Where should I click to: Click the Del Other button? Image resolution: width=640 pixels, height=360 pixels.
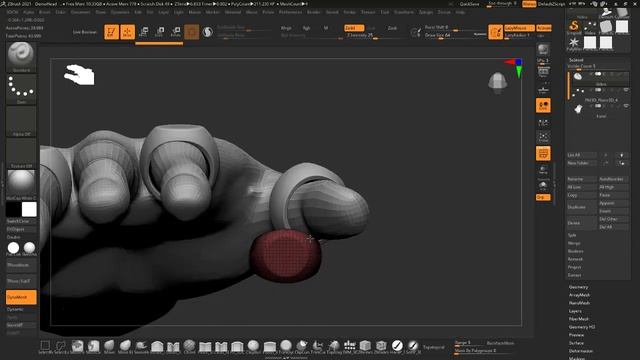click(613, 219)
